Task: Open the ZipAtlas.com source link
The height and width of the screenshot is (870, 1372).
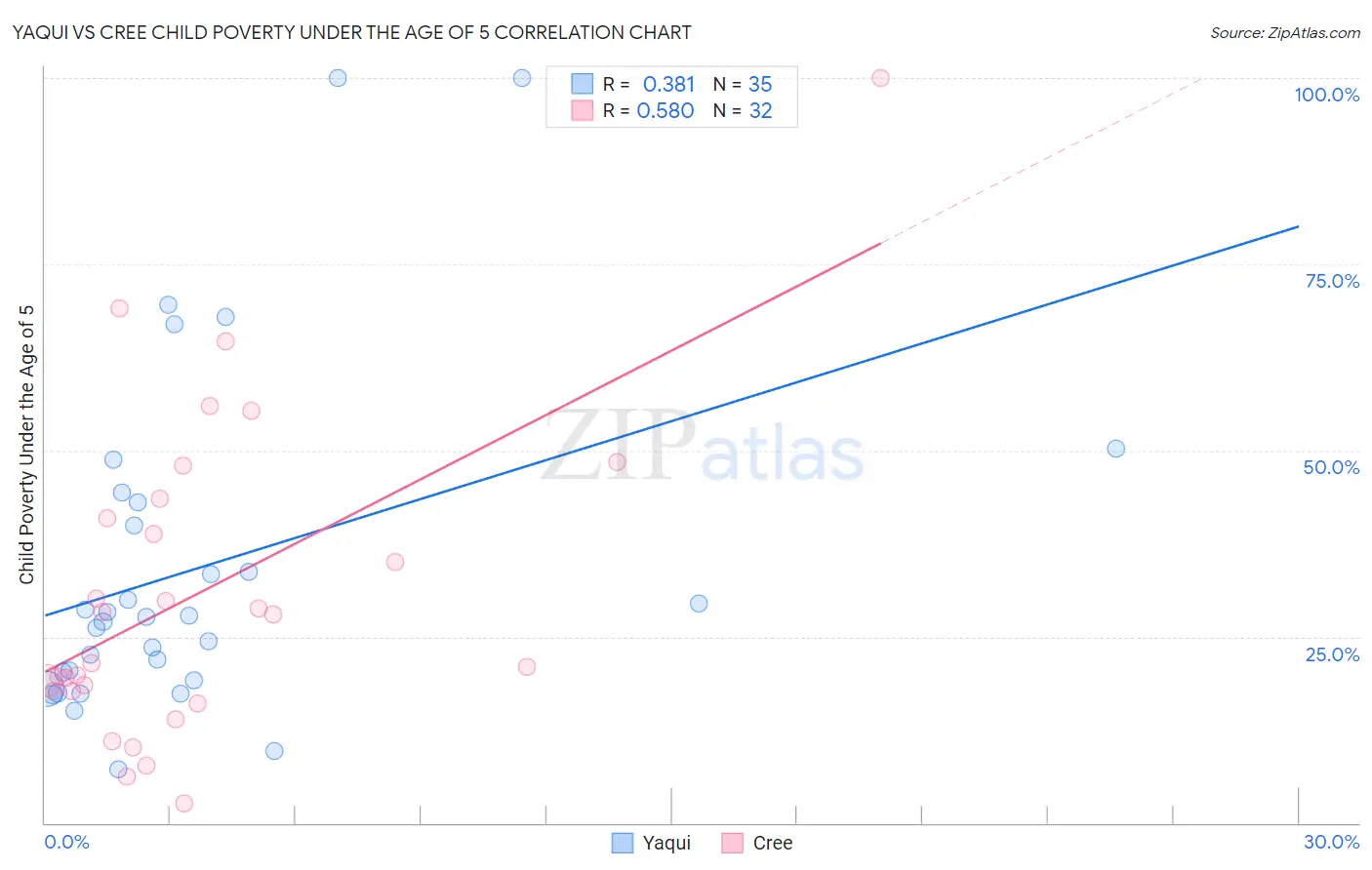Action: 1285,32
